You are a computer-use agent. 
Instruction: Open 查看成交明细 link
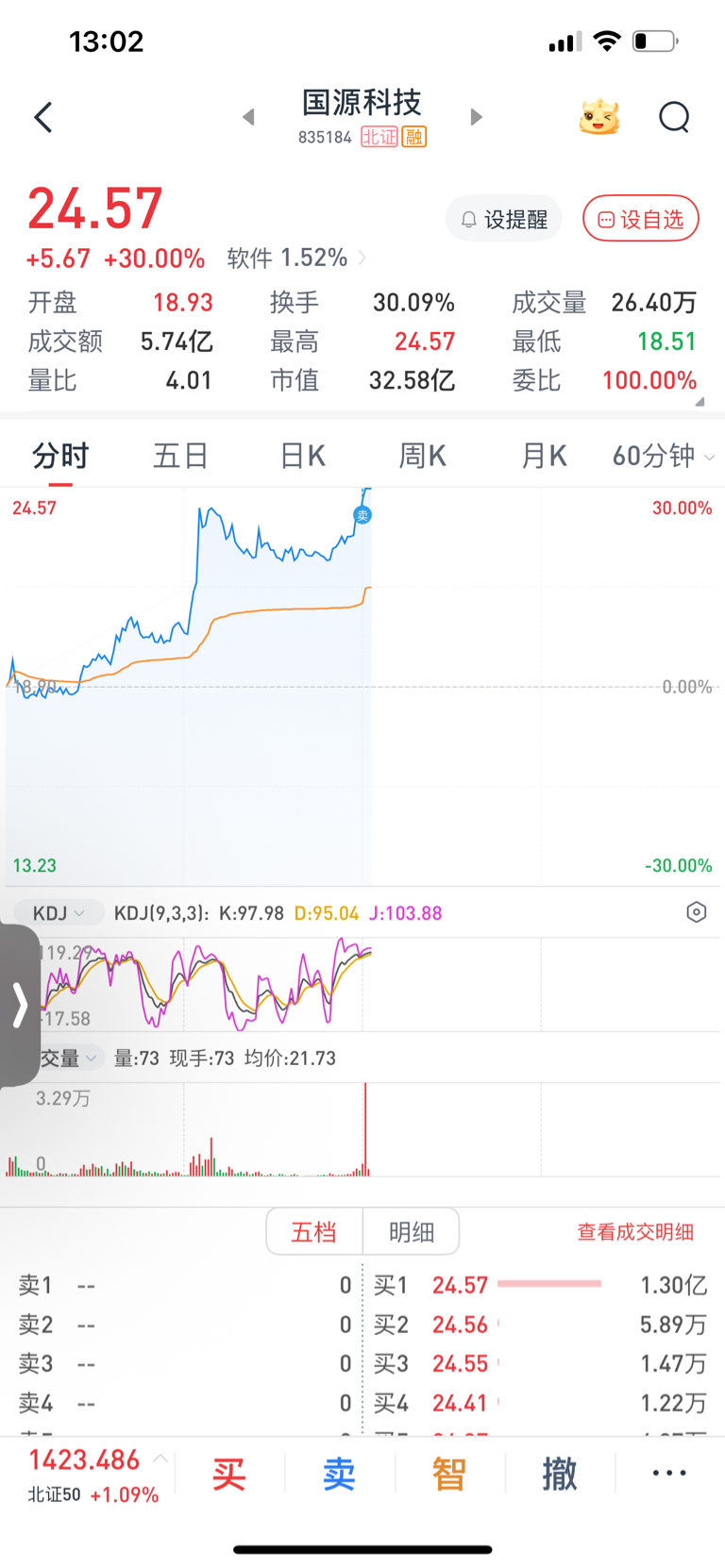point(635,1232)
